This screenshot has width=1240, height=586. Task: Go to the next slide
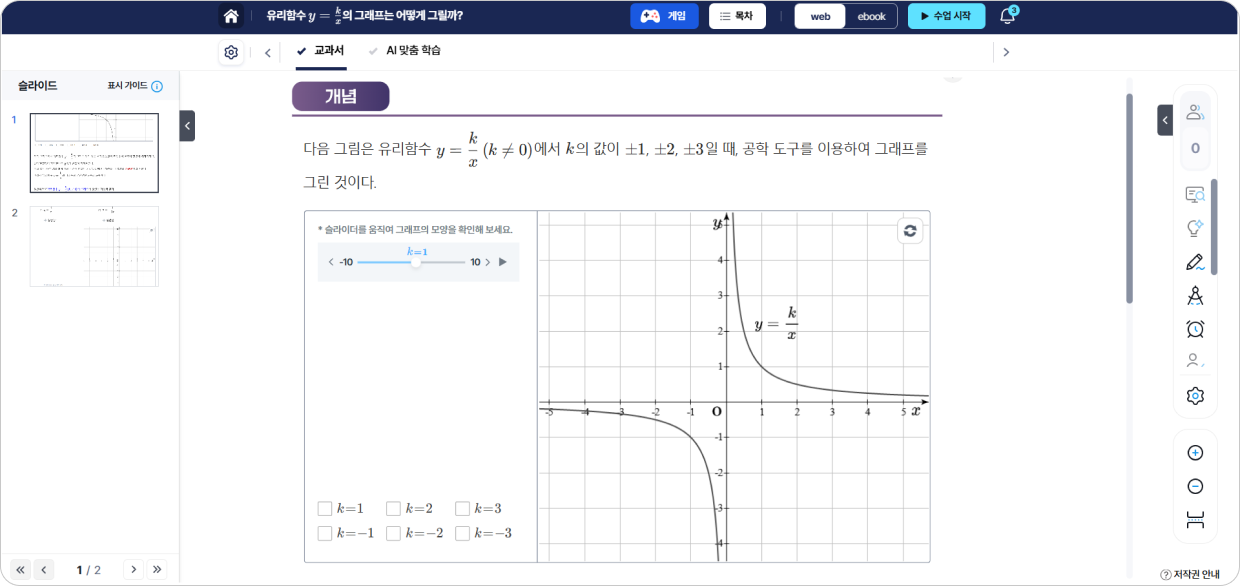pyautogui.click(x=133, y=569)
